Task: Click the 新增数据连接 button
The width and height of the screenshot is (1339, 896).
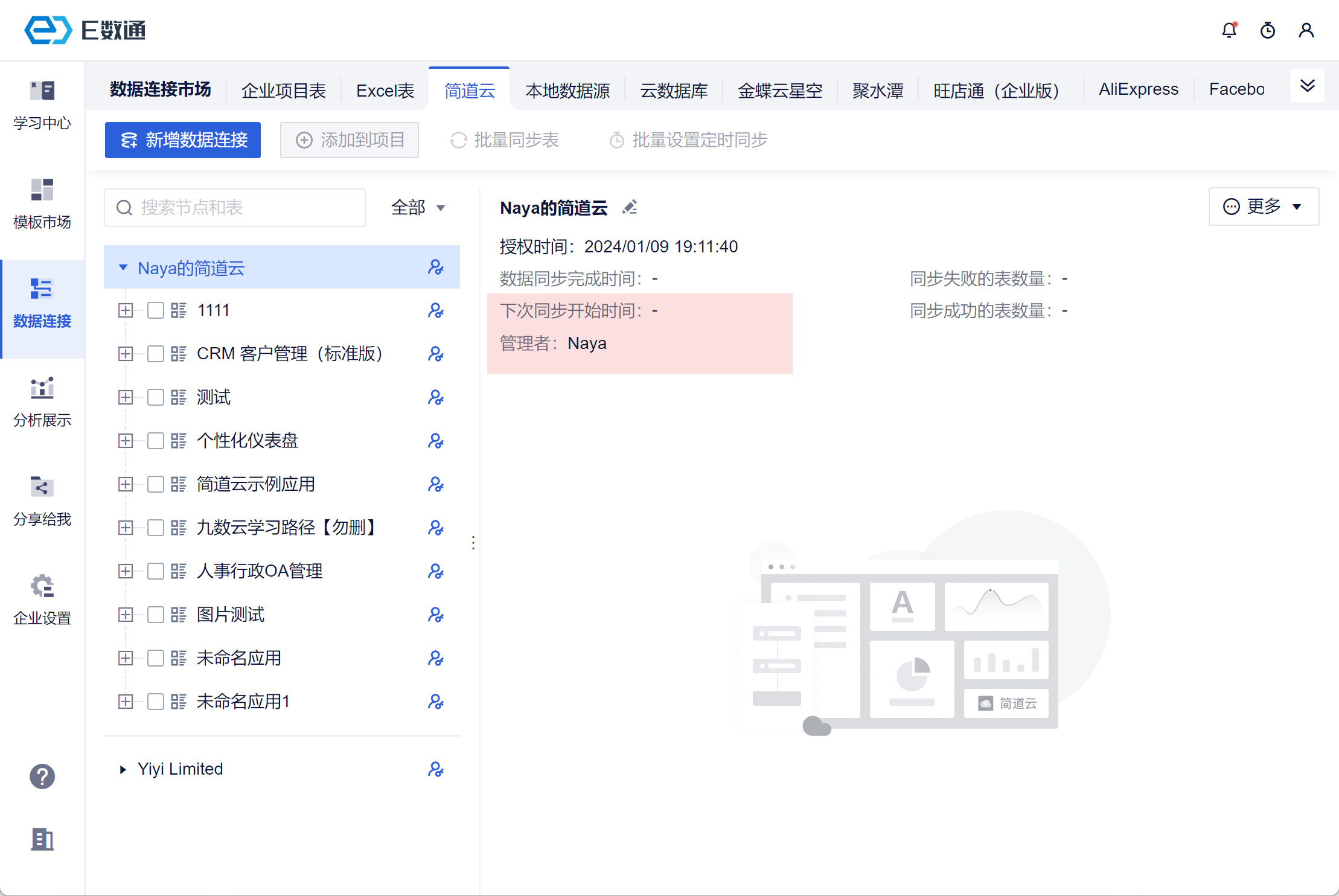Action: click(x=183, y=140)
